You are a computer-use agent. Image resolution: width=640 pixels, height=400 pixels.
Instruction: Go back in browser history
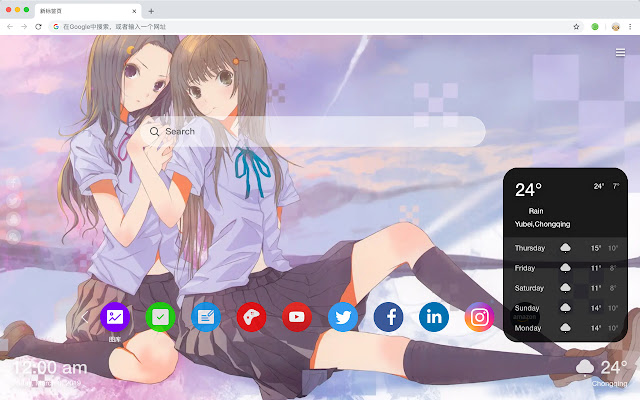[10, 27]
